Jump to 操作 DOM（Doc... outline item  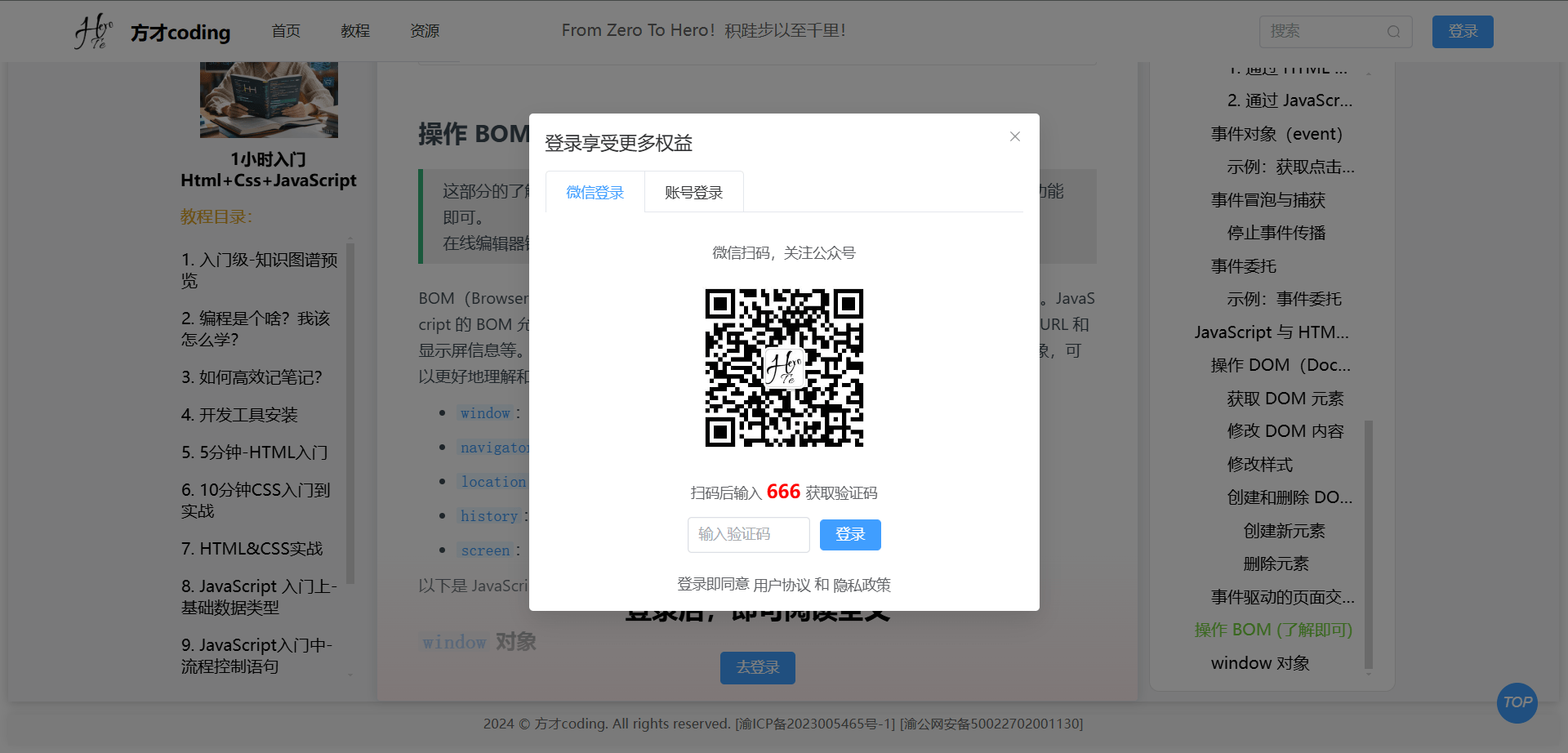[1281, 365]
